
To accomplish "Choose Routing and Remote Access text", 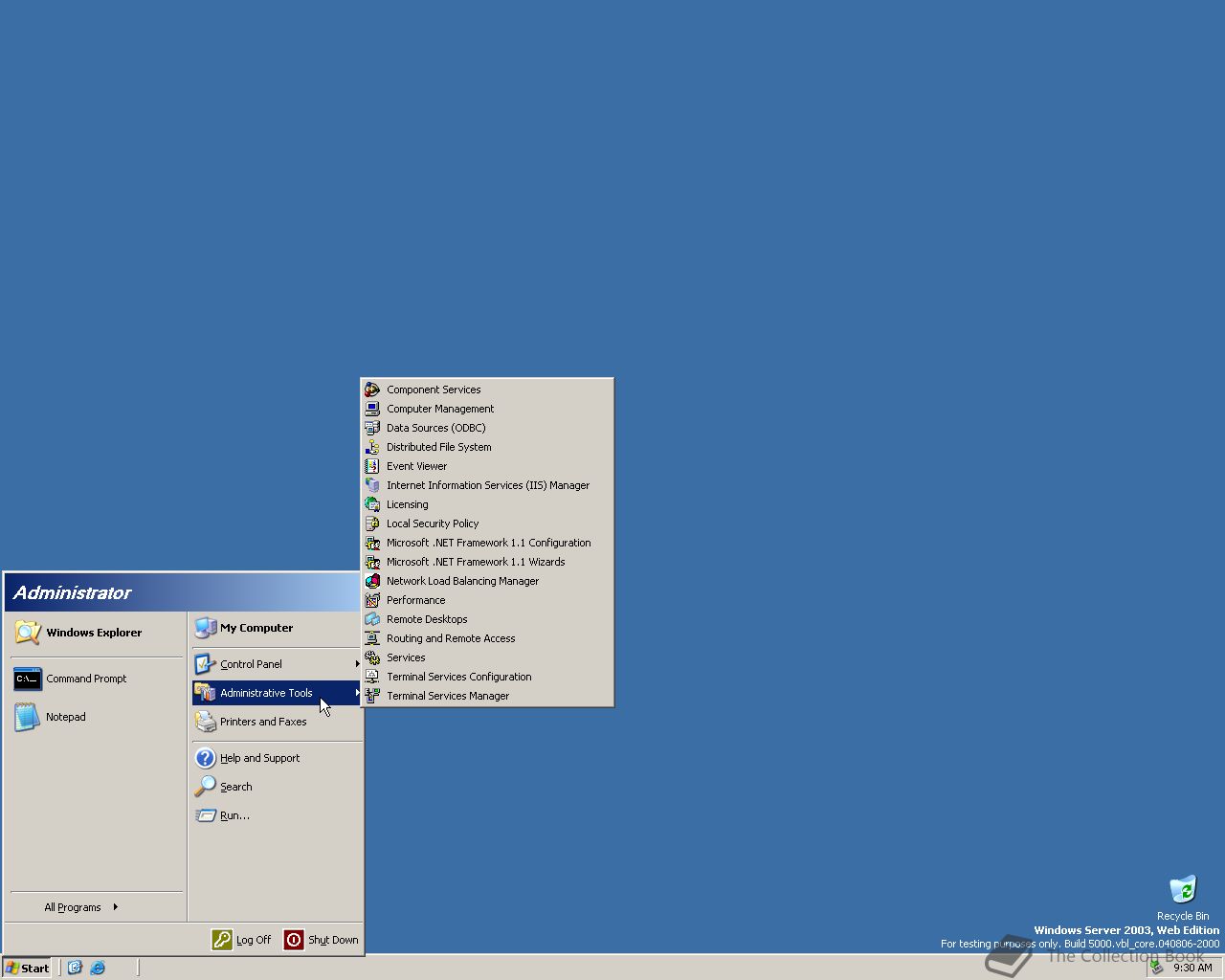I will coord(451,638).
